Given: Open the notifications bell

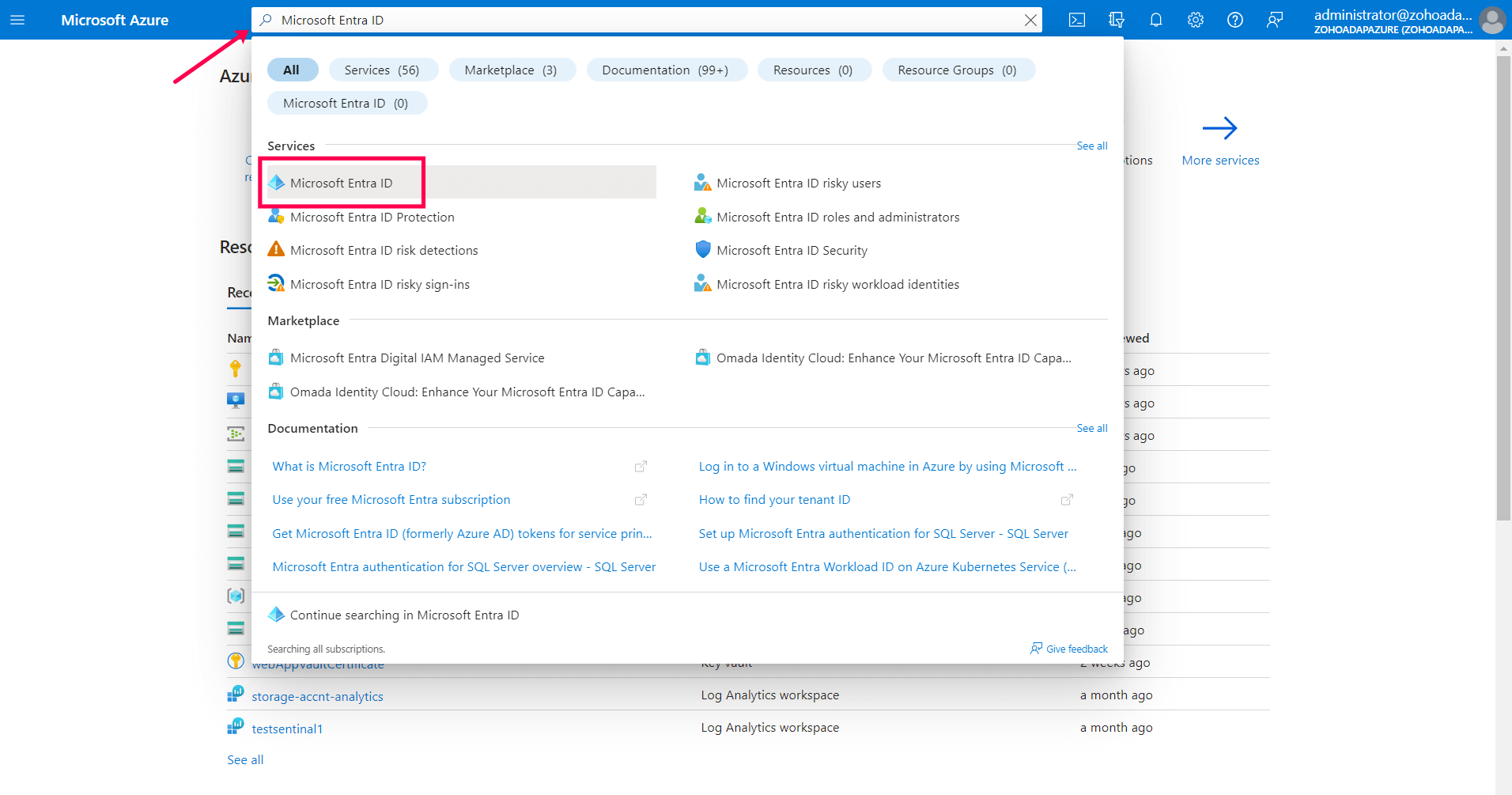Looking at the screenshot, I should 1155,20.
